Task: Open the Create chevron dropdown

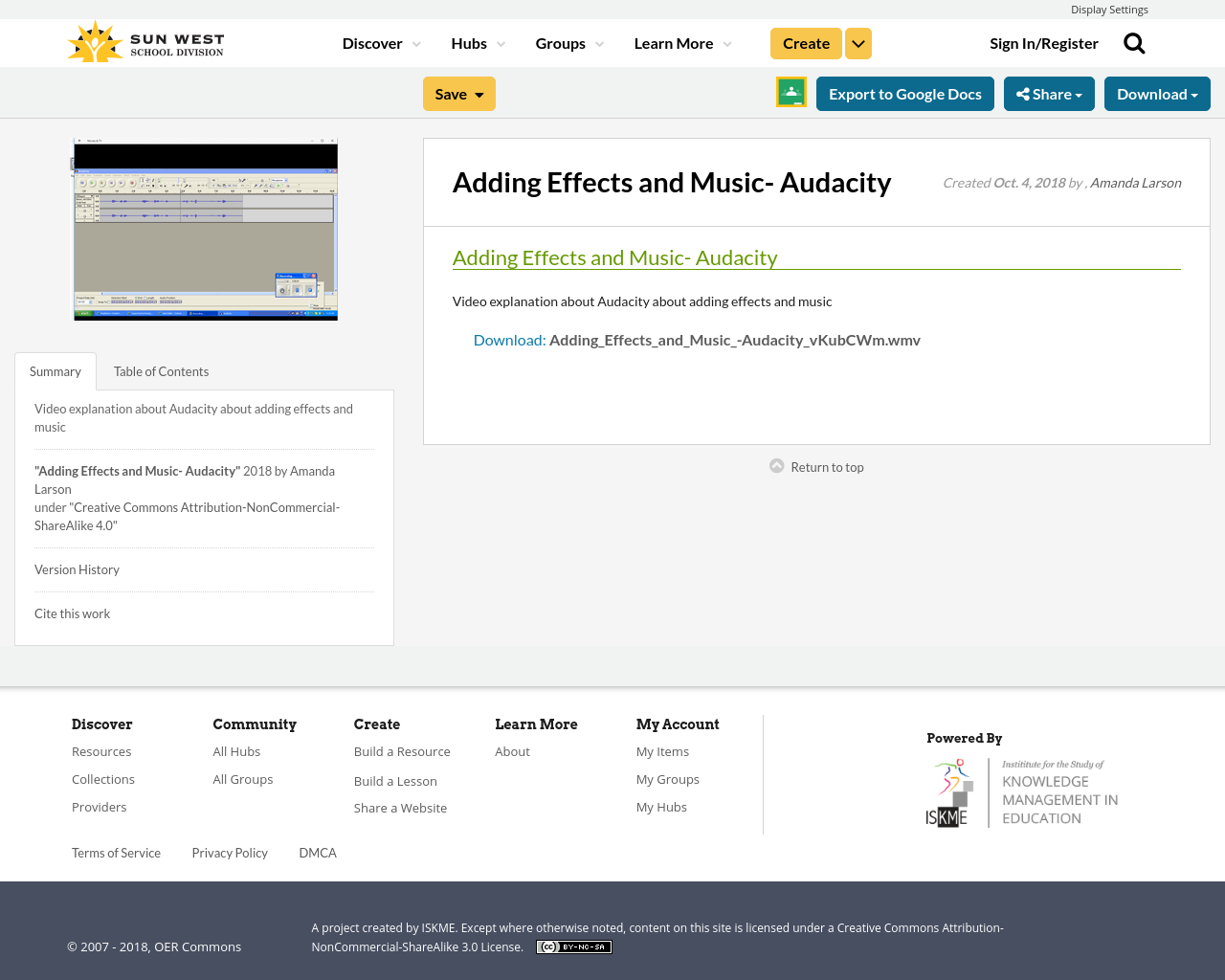Action: pyautogui.click(x=857, y=42)
